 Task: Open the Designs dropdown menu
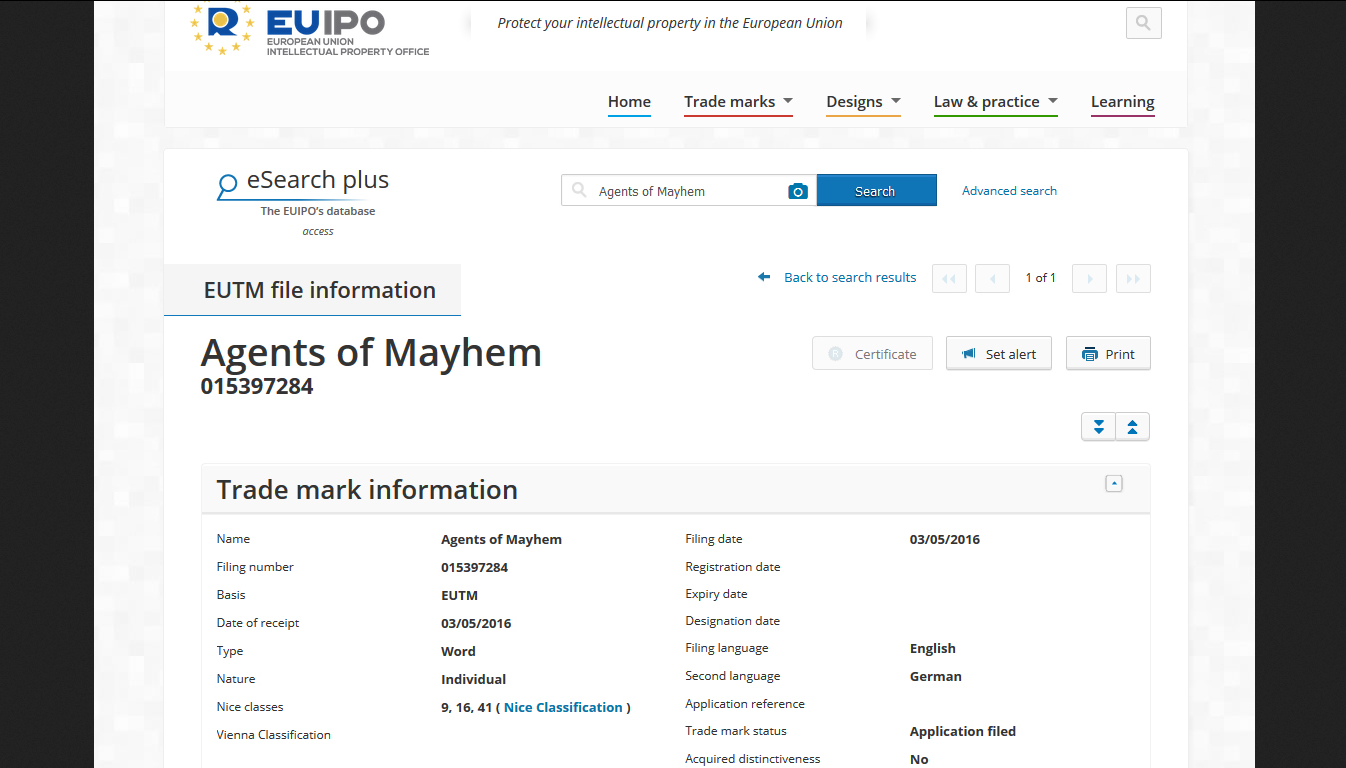coord(863,102)
